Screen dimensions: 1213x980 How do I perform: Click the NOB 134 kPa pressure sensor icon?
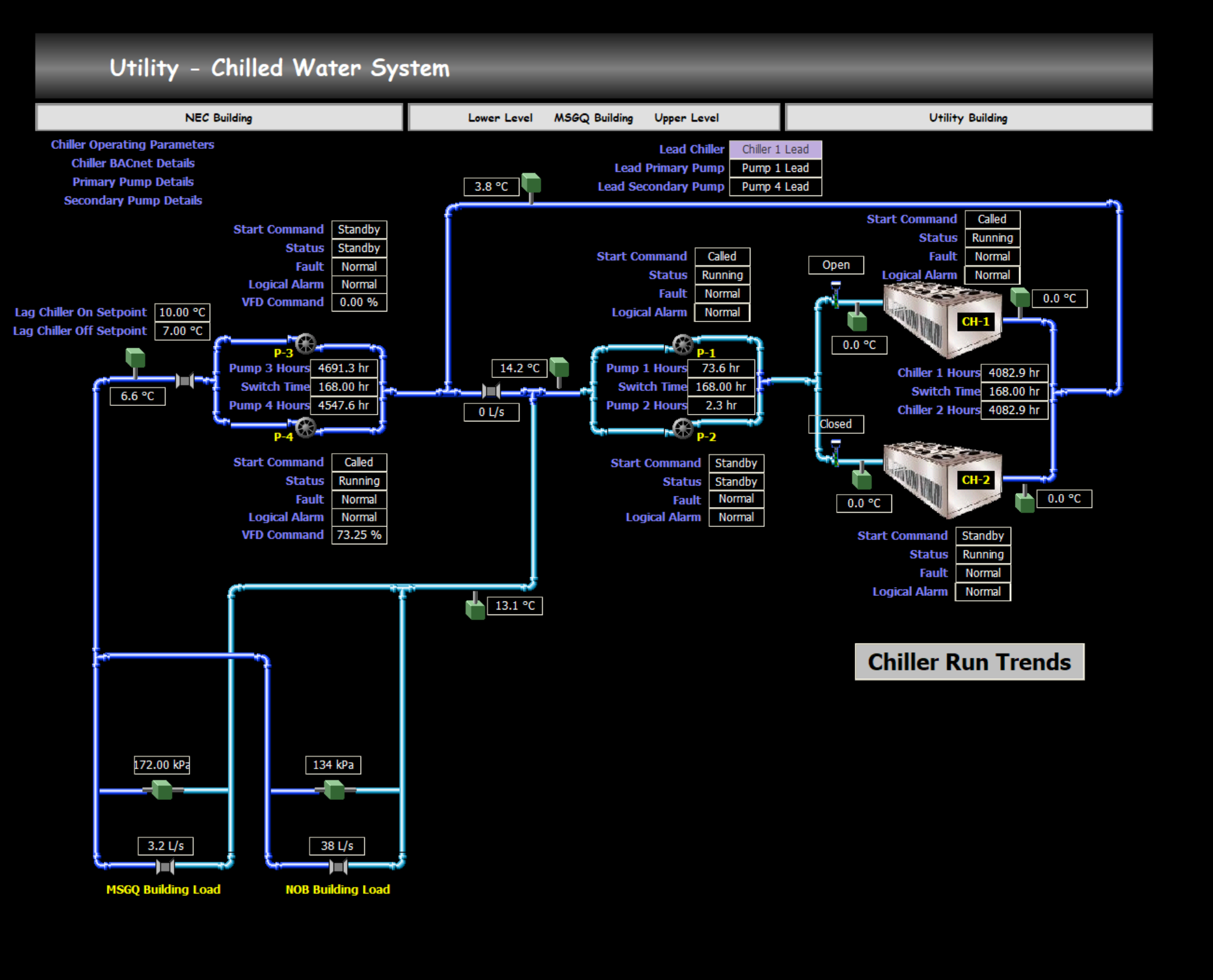point(334,790)
